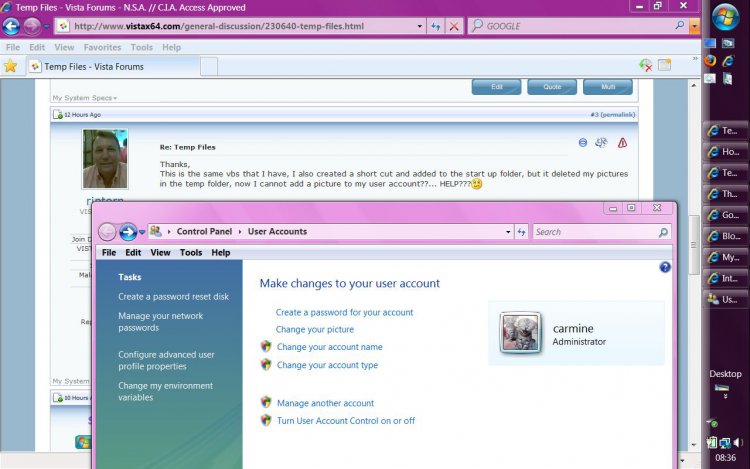This screenshot has height=469, width=750.
Task: Click the scales reputation icon on post
Action: click(x=601, y=142)
